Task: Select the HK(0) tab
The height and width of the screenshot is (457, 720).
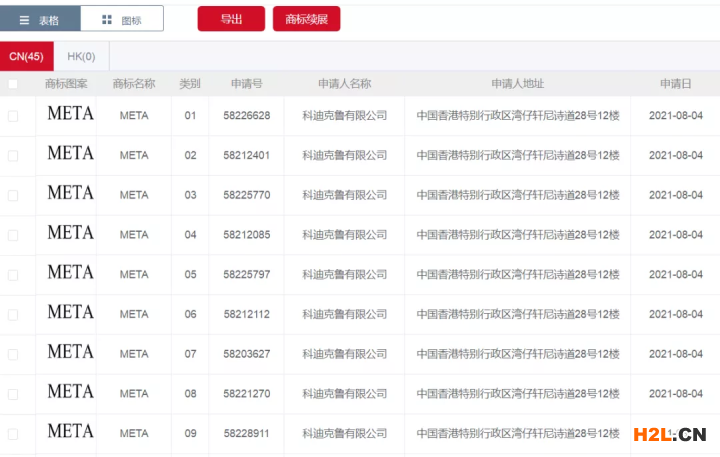Action: (x=81, y=56)
